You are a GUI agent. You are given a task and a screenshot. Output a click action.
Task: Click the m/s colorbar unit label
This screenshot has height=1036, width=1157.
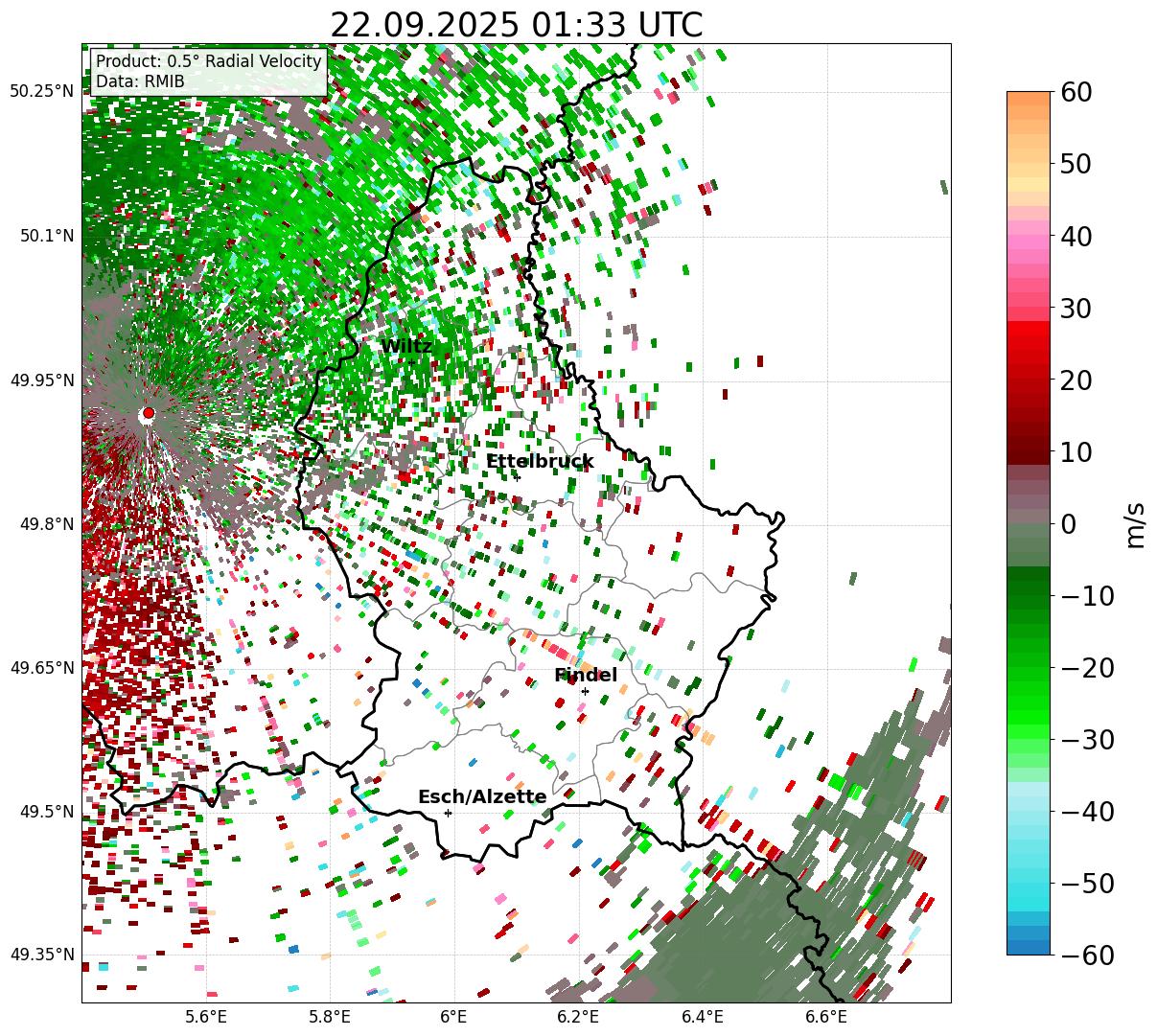pos(1135,523)
